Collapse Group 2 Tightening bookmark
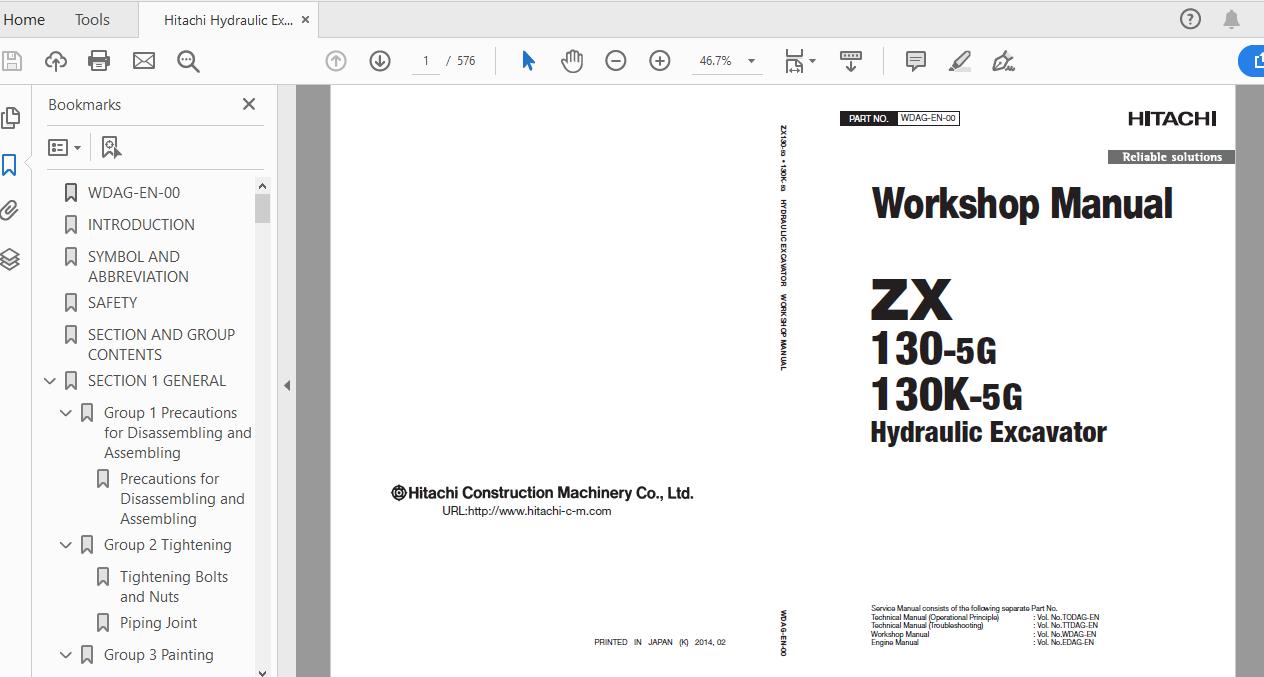Image resolution: width=1264 pixels, height=677 pixels. [66, 545]
